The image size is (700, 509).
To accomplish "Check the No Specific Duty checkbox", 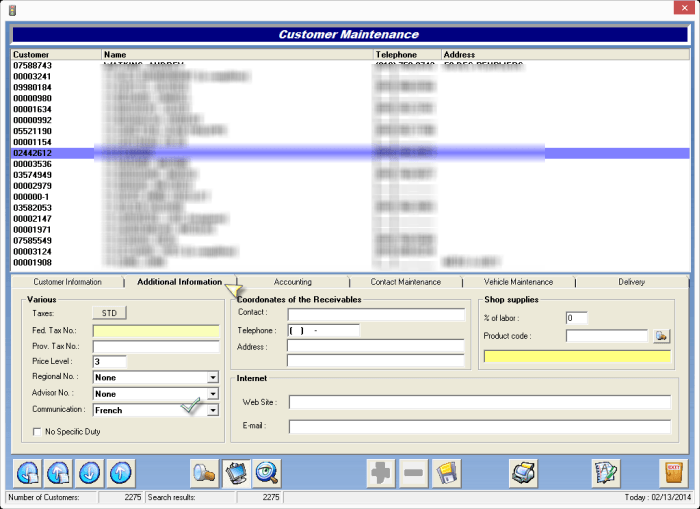I will tap(37, 432).
